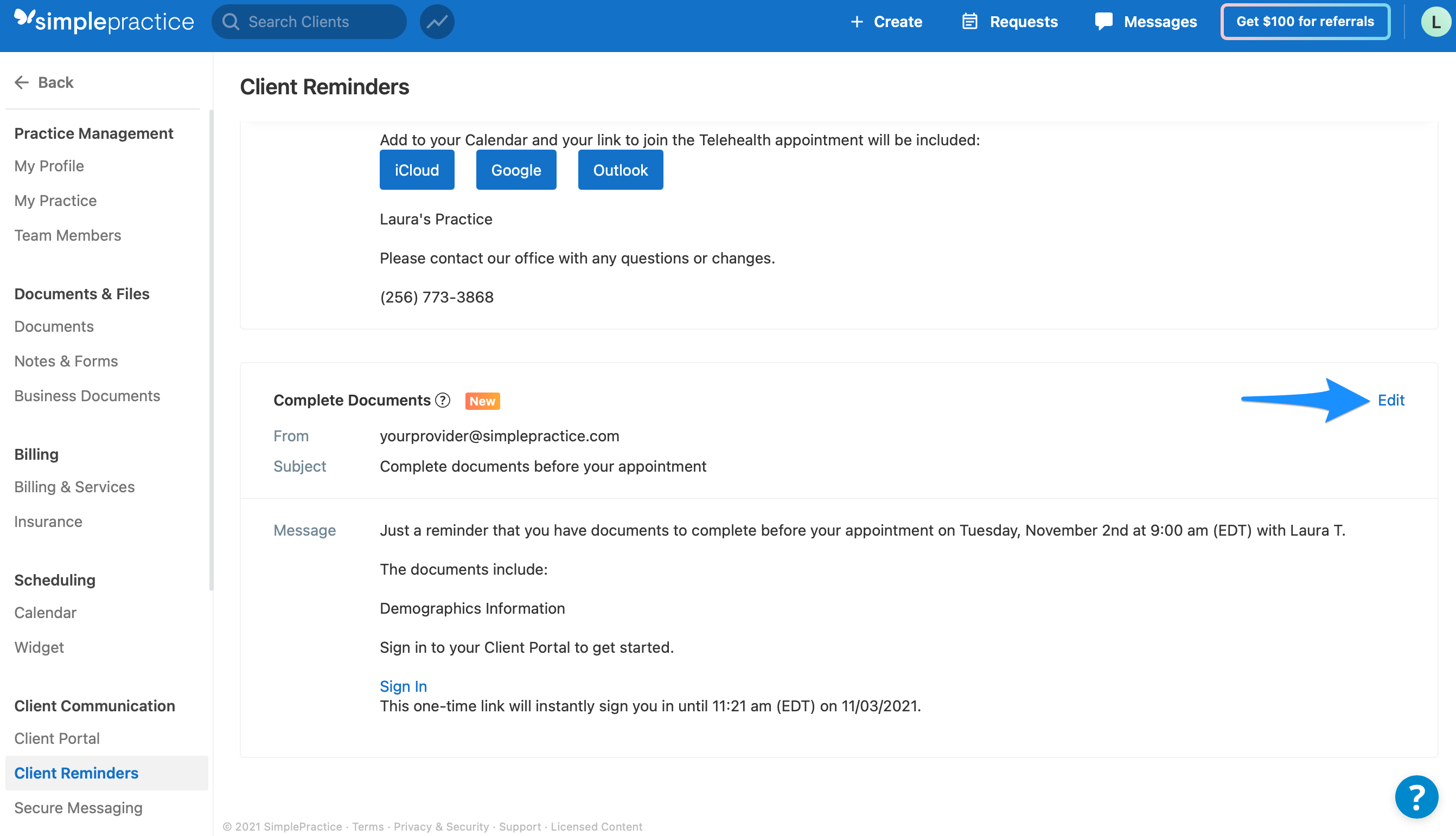Click the Complete Documents help tooltip icon
Viewport: 1456px width, 836px height.
click(x=442, y=400)
